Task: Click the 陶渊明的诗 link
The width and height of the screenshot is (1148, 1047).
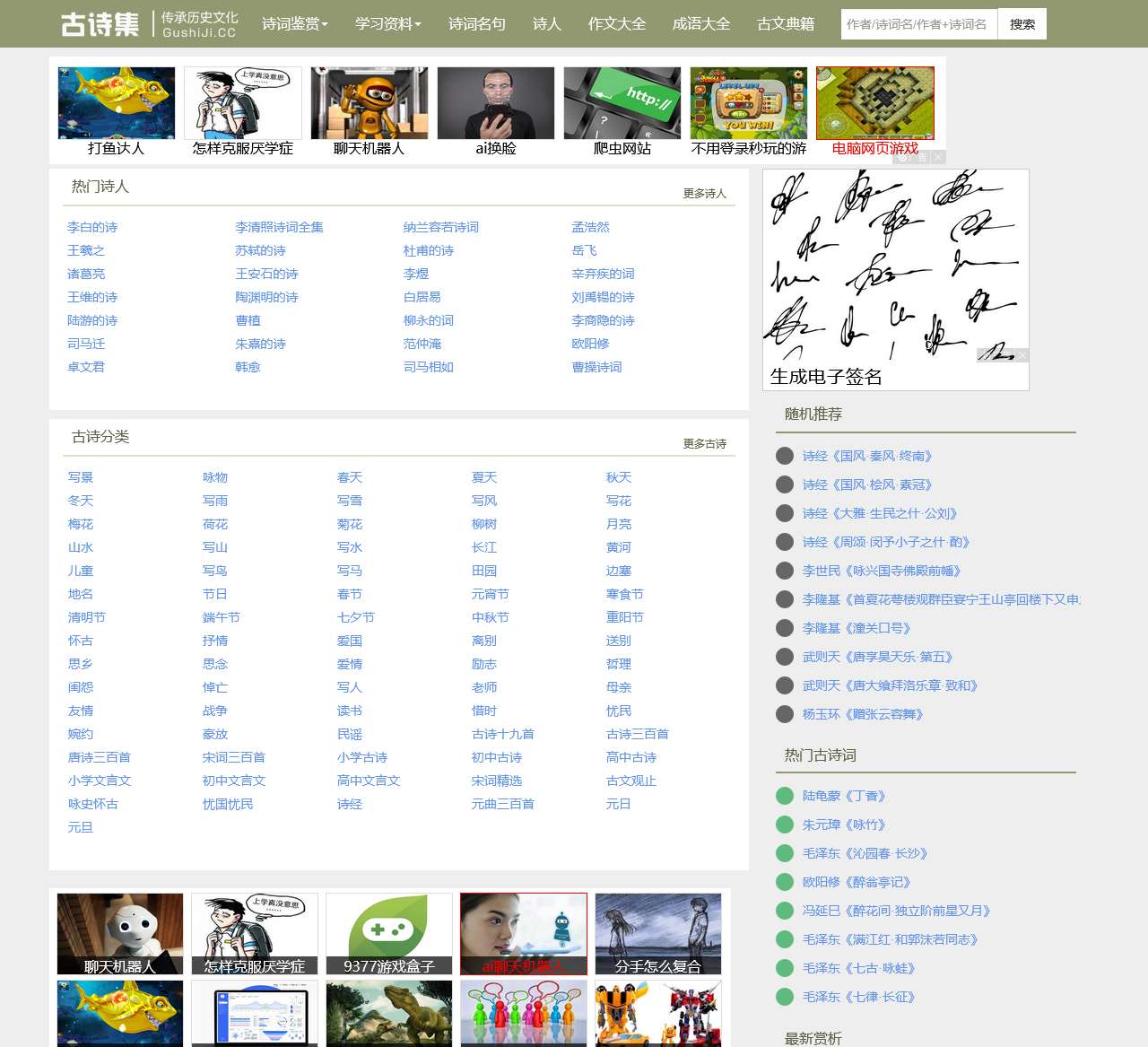Action: click(266, 297)
